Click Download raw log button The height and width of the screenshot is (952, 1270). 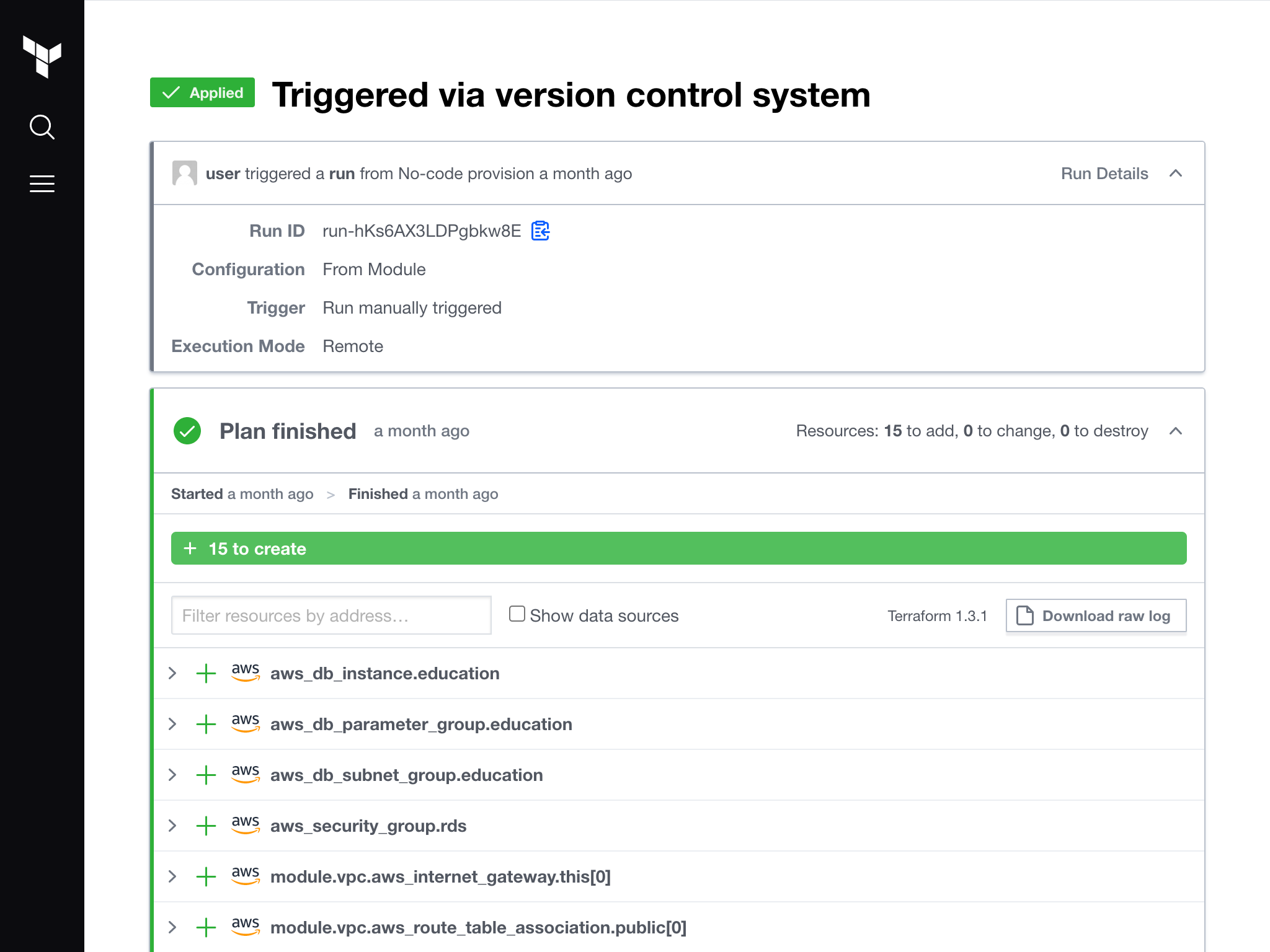[x=1096, y=615]
